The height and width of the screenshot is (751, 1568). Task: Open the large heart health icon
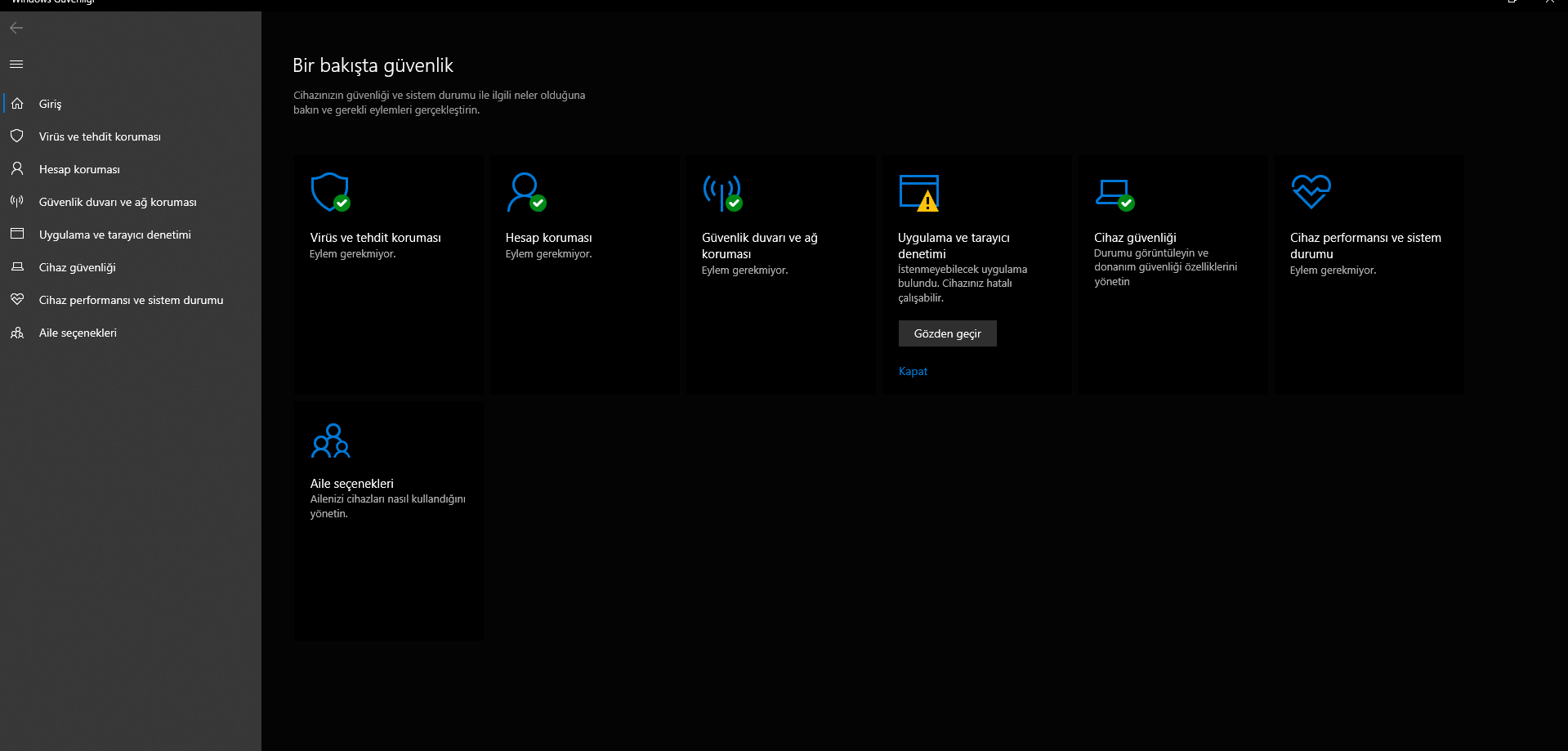coord(1311,191)
